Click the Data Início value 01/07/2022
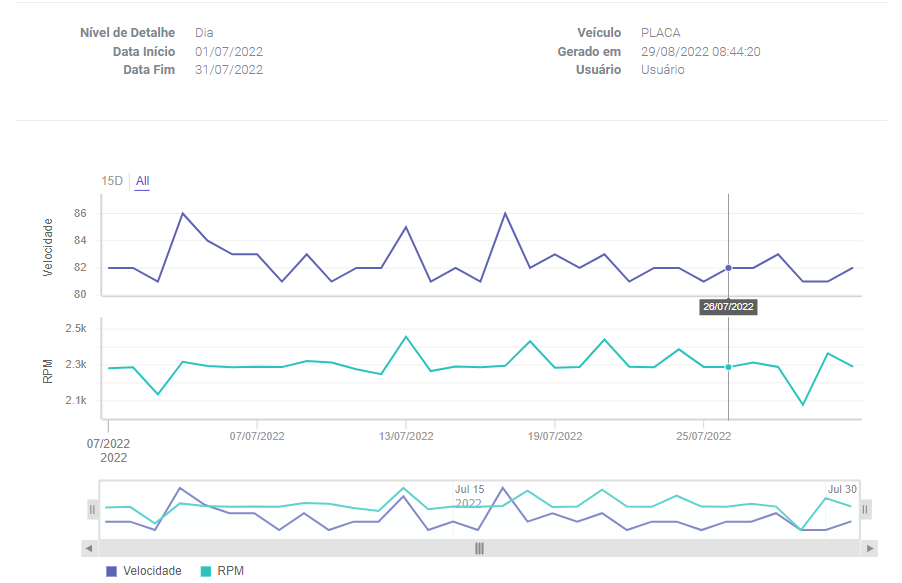This screenshot has height=583, width=902. pyautogui.click(x=229, y=52)
